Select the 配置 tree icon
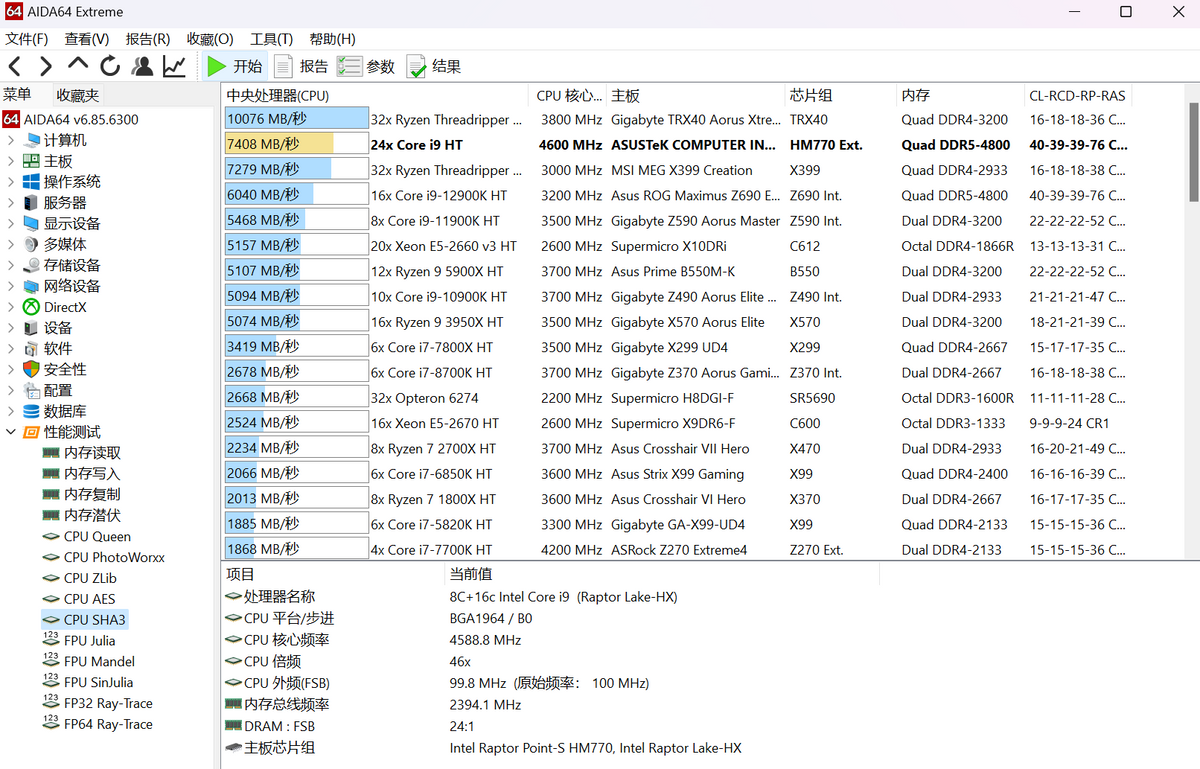The width and height of the screenshot is (1200, 769). click(x=31, y=390)
